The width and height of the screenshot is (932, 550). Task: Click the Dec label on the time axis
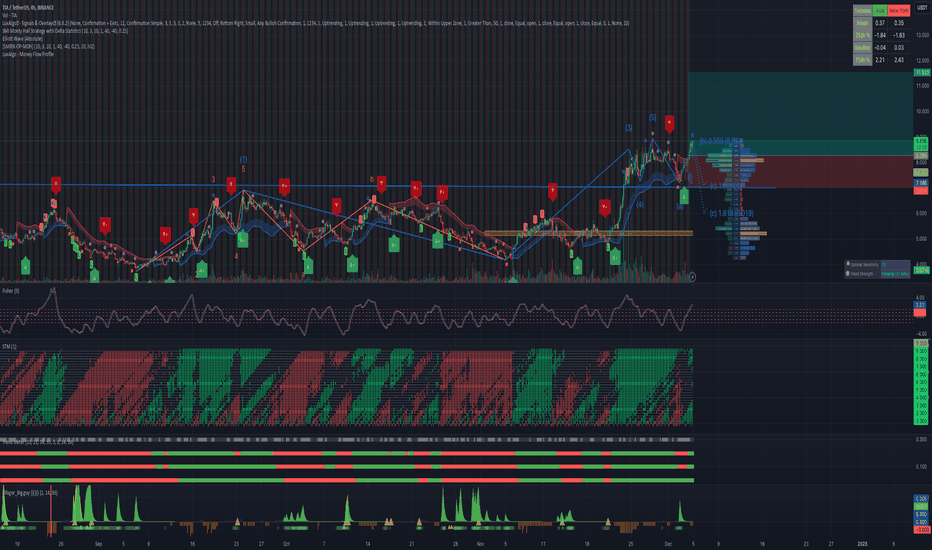tap(668, 543)
